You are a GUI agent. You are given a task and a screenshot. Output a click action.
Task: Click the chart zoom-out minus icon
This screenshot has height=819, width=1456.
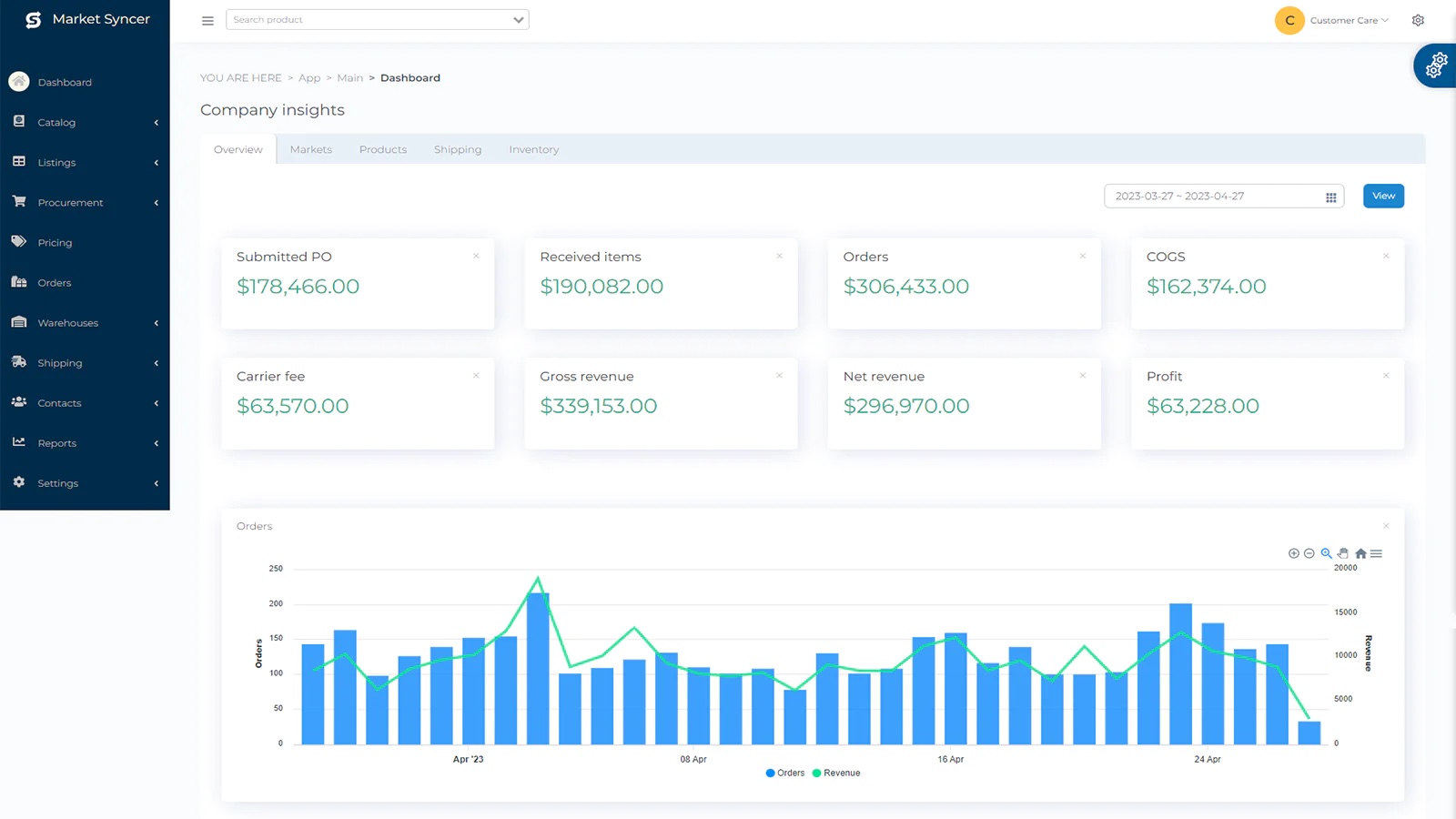click(1309, 553)
